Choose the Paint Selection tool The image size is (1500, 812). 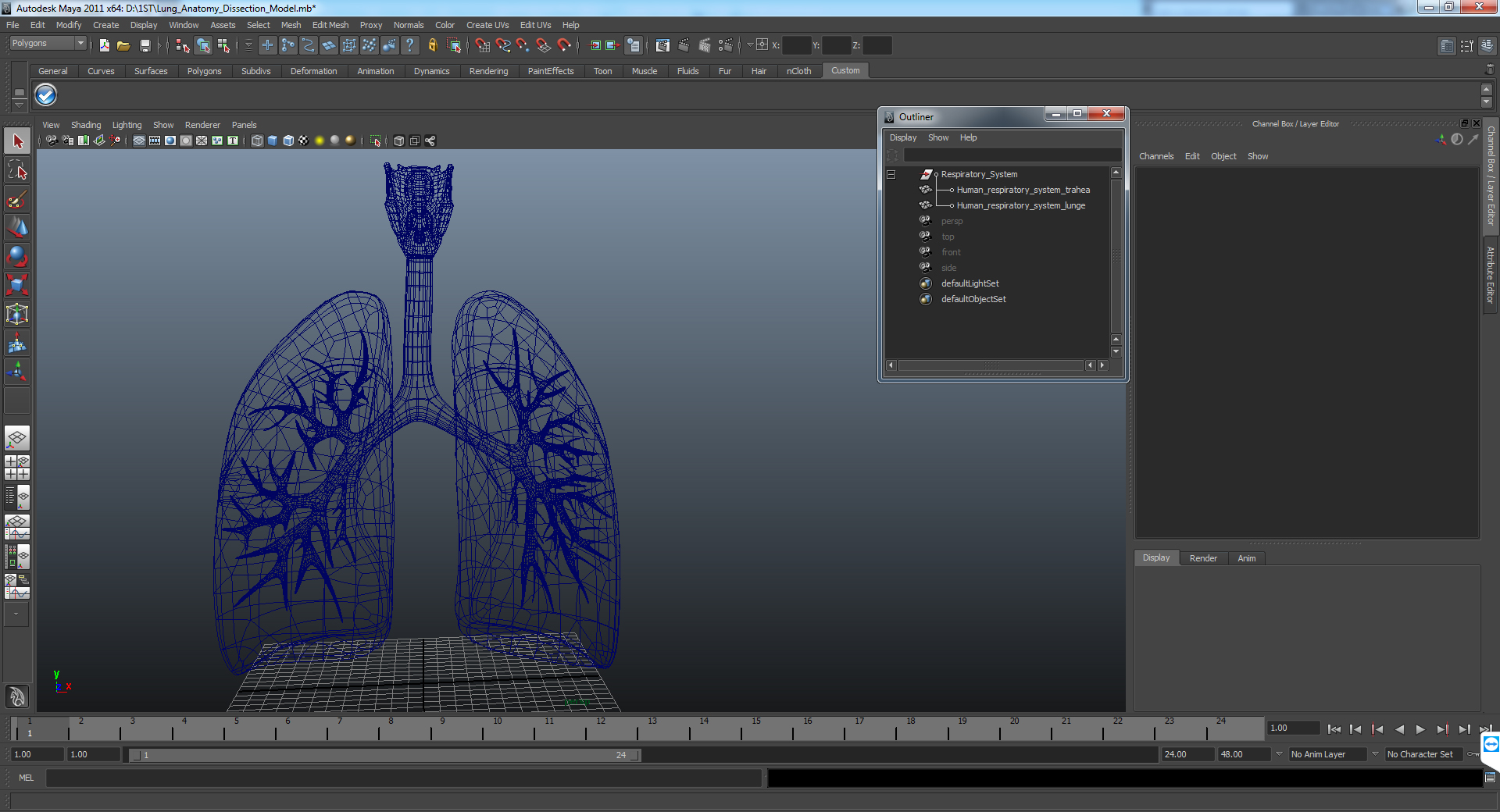(17, 199)
